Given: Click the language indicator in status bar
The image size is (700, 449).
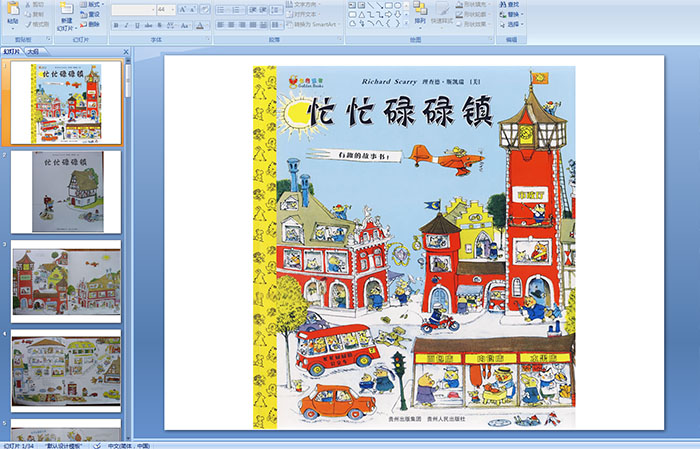Looking at the screenshot, I should 129,445.
